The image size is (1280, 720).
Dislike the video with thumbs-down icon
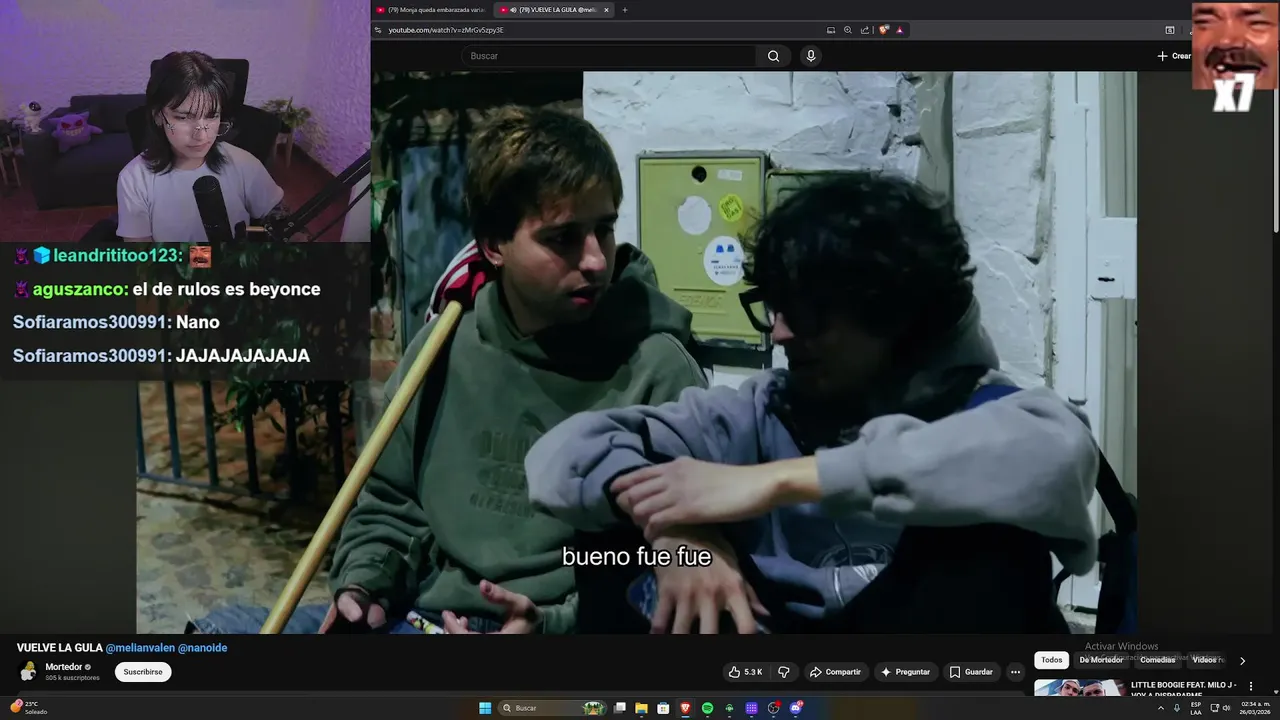pos(784,672)
